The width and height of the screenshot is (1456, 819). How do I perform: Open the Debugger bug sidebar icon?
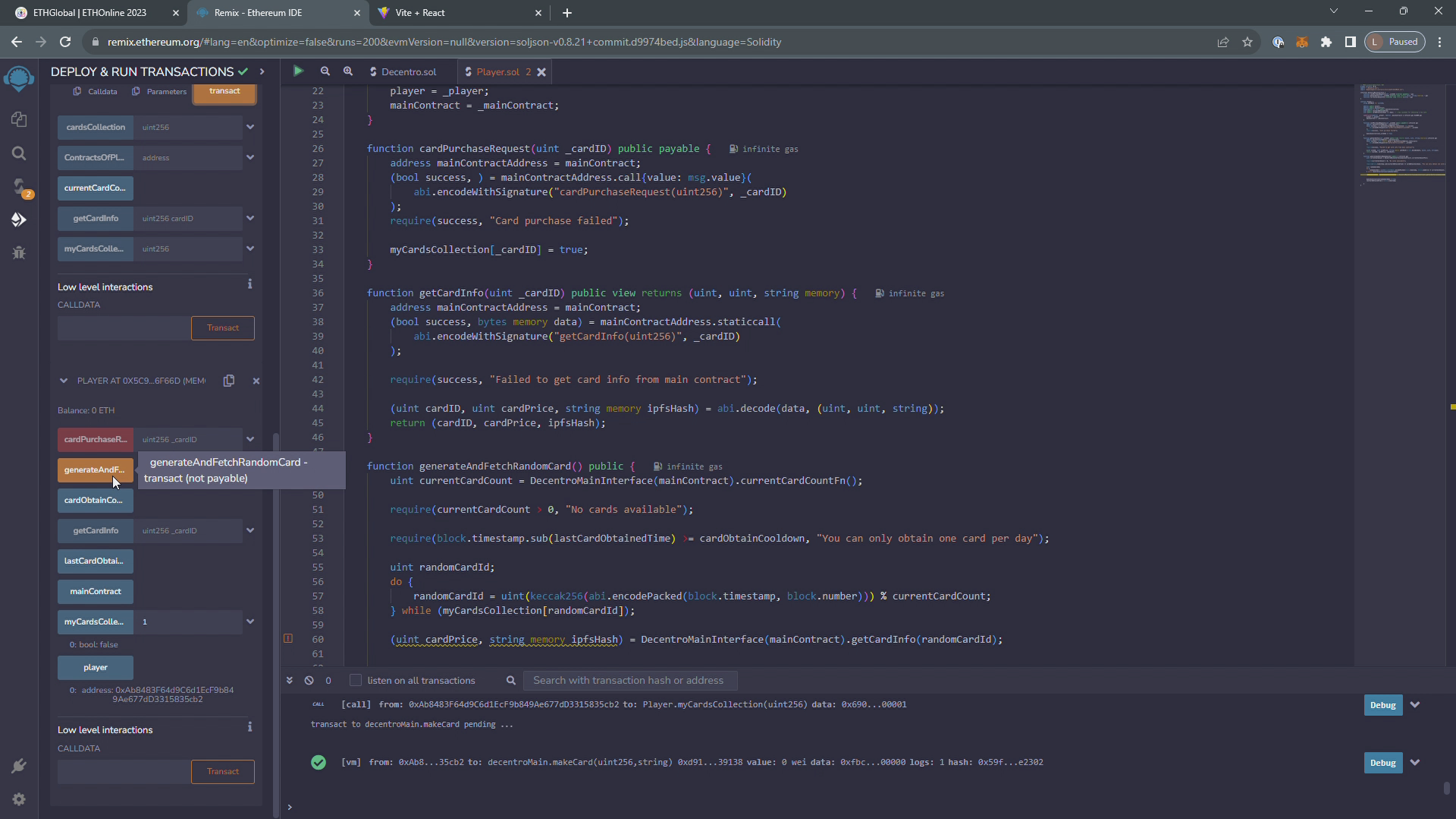19,253
